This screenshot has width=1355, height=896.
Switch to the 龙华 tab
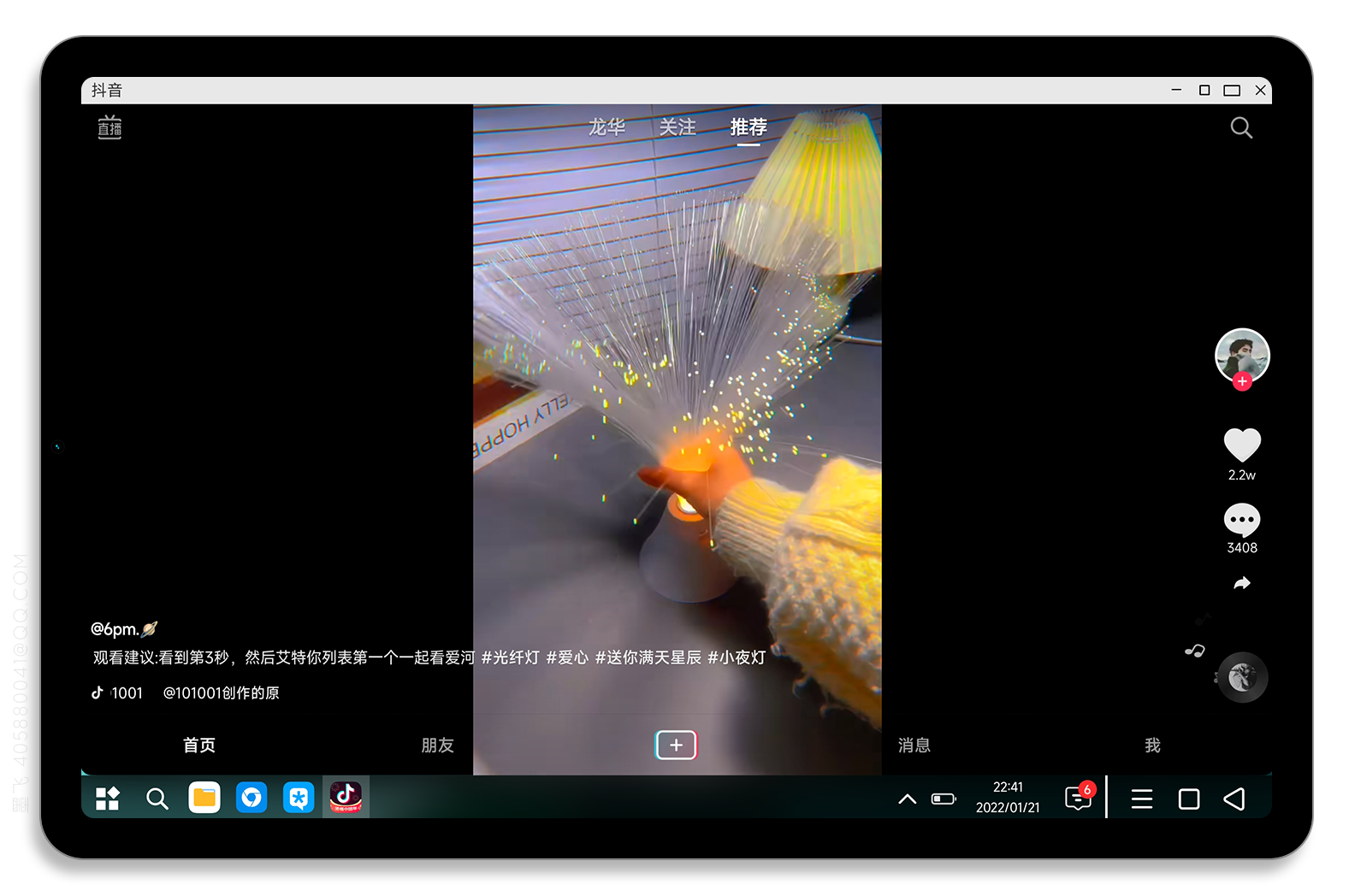point(606,127)
